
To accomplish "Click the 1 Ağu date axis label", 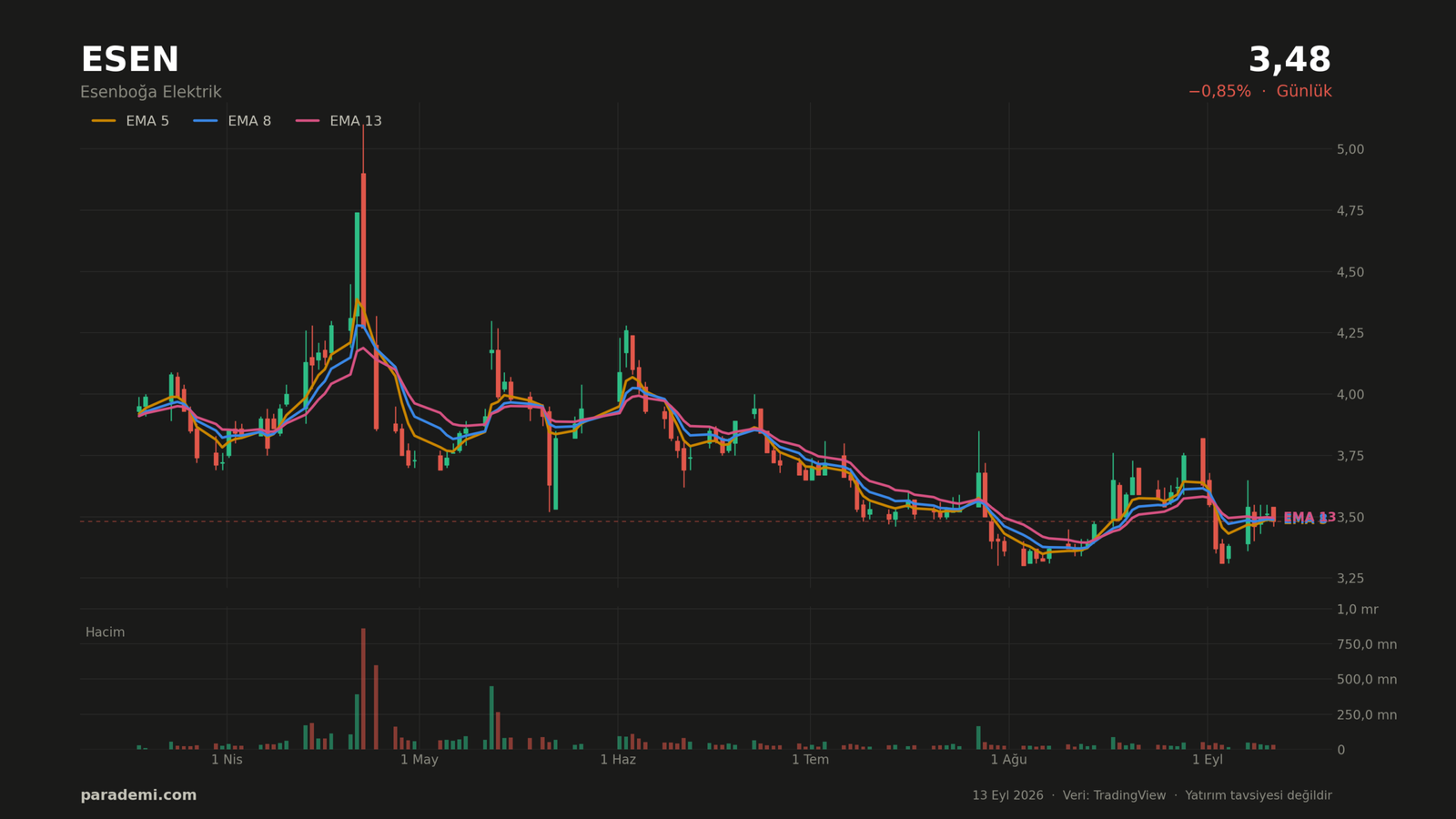I will (1008, 760).
